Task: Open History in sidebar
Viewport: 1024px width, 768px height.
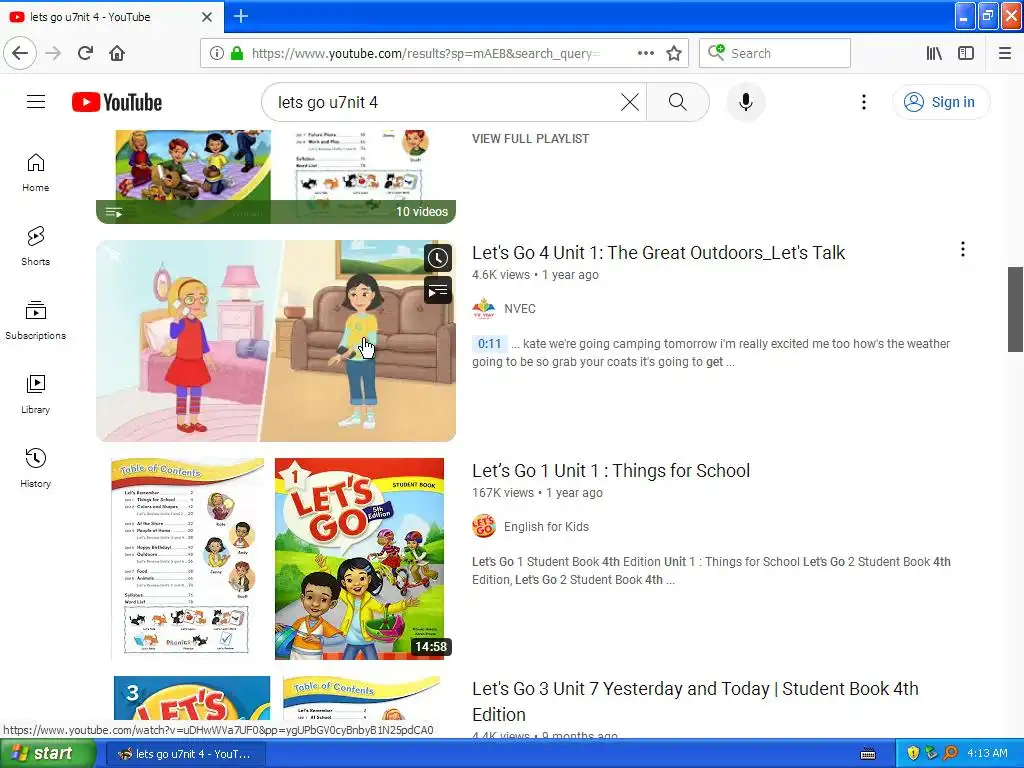Action: tap(35, 468)
